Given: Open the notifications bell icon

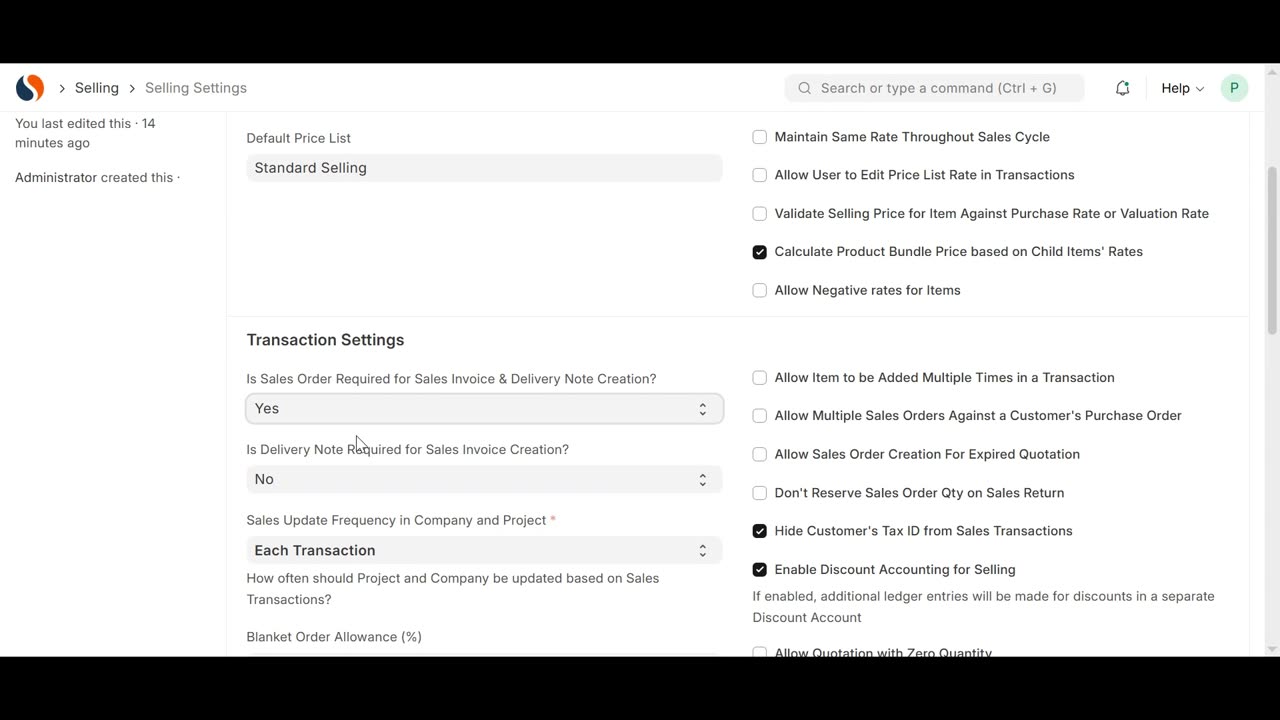Looking at the screenshot, I should click(1122, 88).
